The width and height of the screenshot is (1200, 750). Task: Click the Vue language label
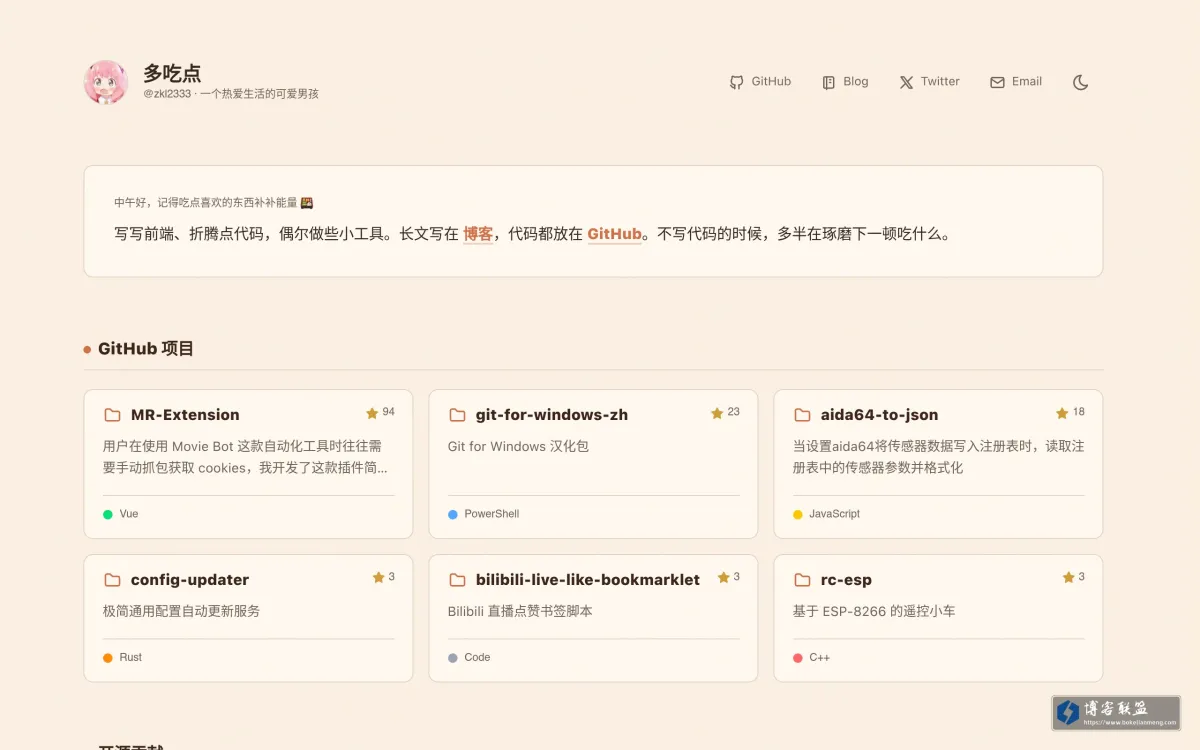[129, 514]
